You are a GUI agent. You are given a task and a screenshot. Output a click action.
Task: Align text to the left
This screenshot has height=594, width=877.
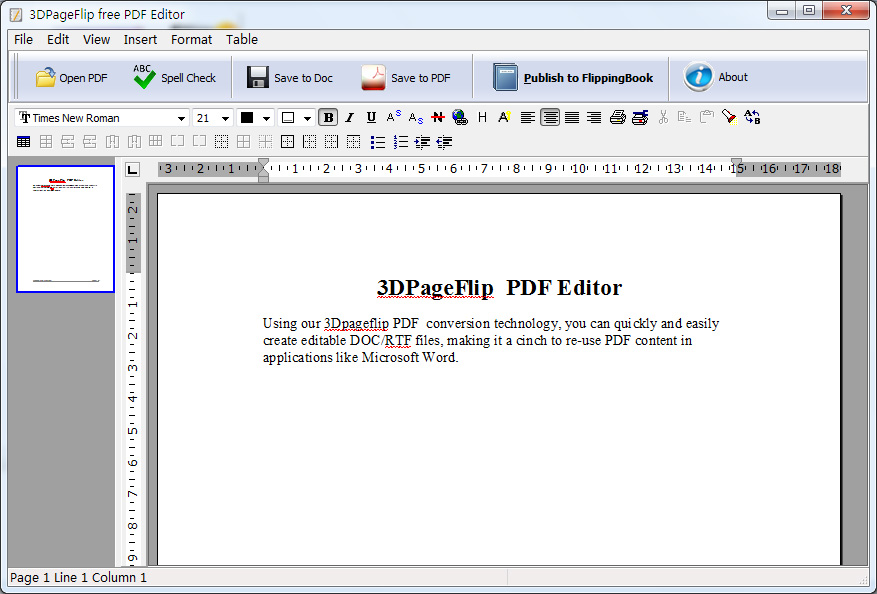pos(527,117)
